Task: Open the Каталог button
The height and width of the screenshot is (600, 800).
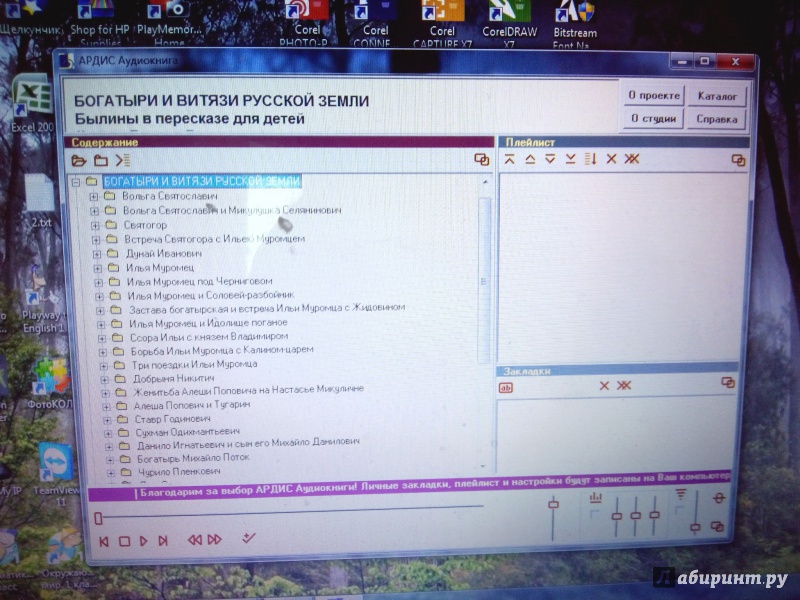Action: 717,96
